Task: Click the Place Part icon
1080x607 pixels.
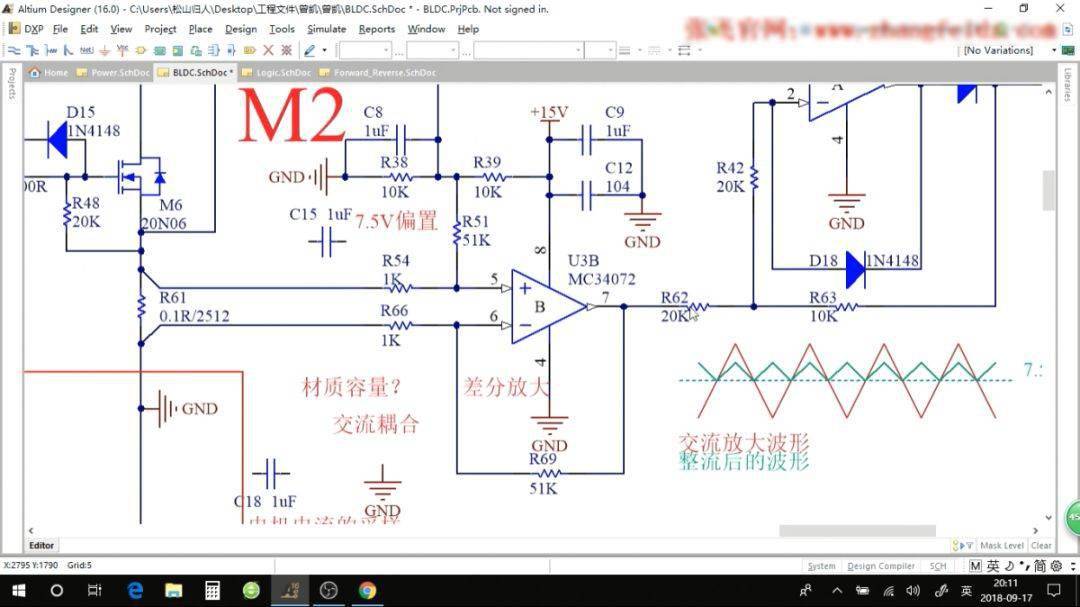Action: click(141, 50)
